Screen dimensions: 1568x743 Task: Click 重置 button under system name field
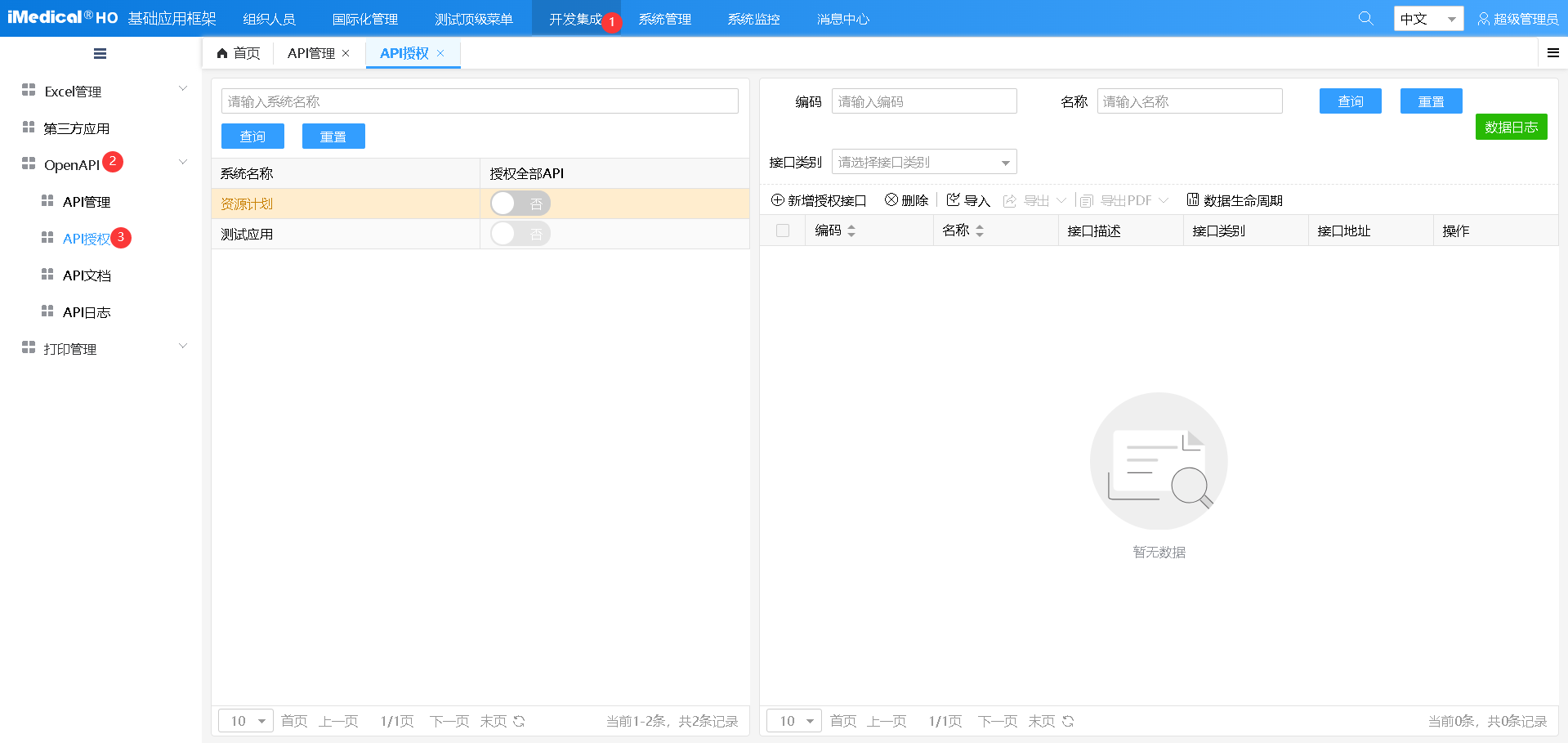(333, 137)
